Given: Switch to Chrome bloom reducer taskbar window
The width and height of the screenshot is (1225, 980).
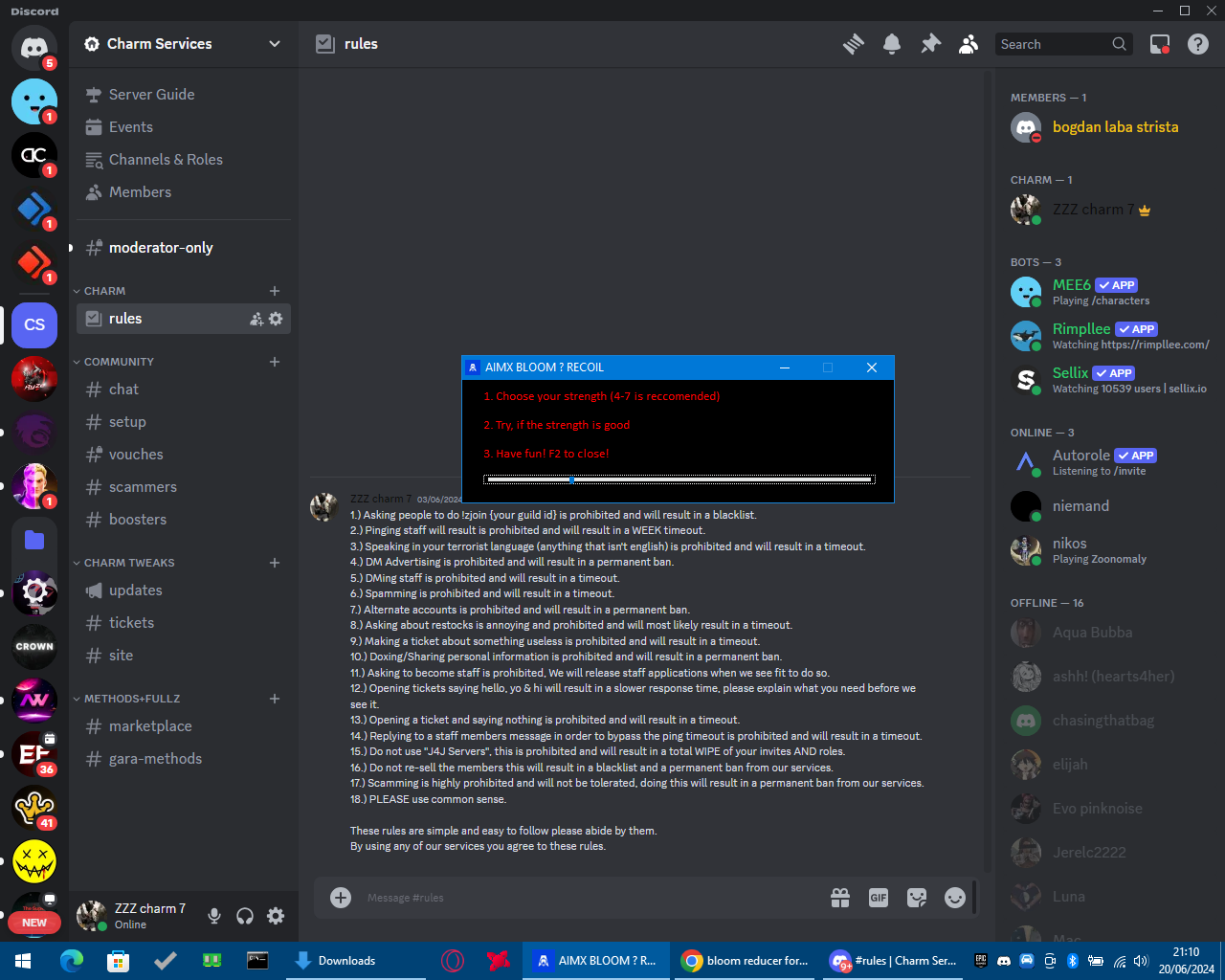Looking at the screenshot, I should (745, 961).
